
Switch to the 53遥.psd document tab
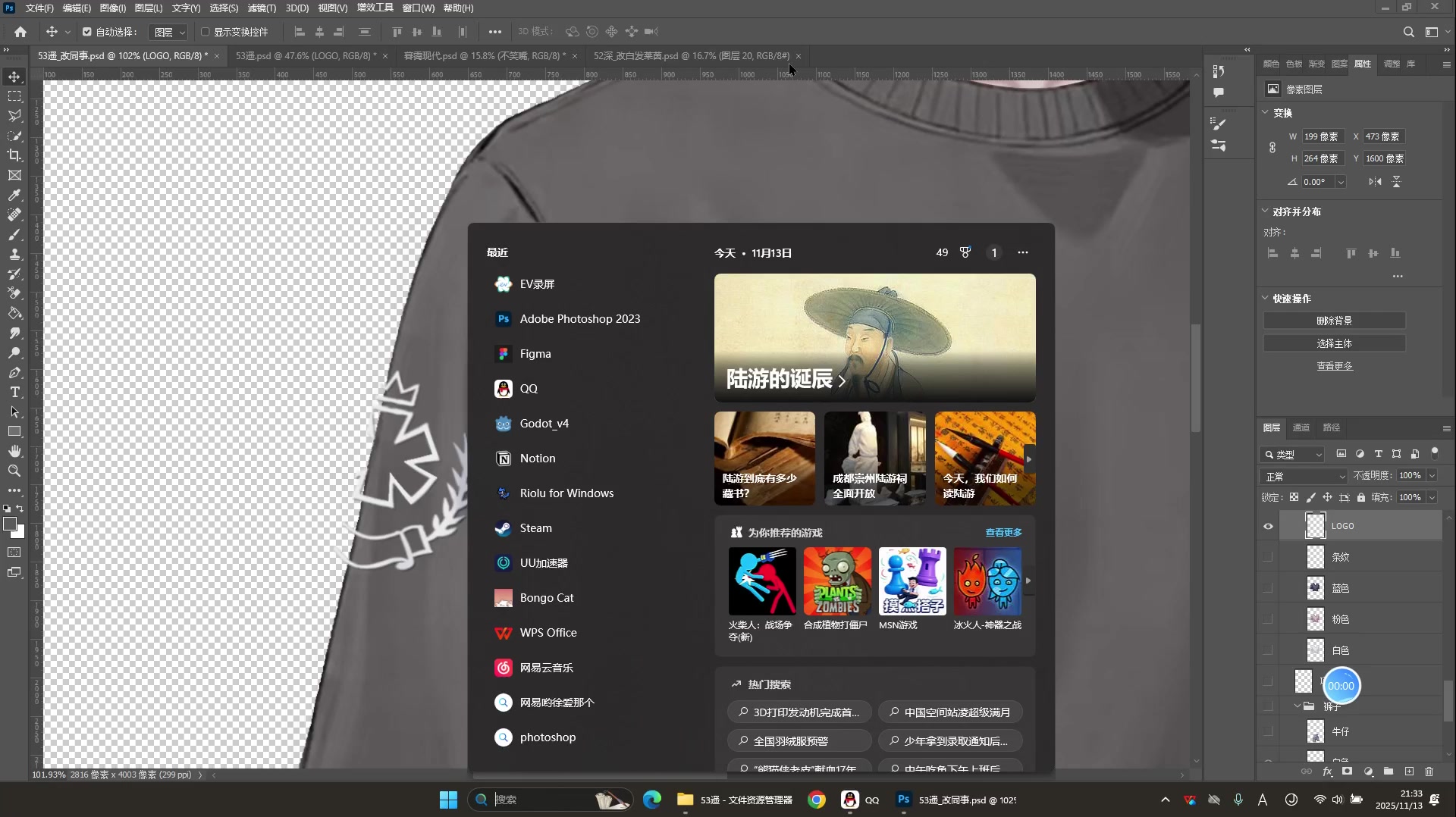click(x=306, y=56)
